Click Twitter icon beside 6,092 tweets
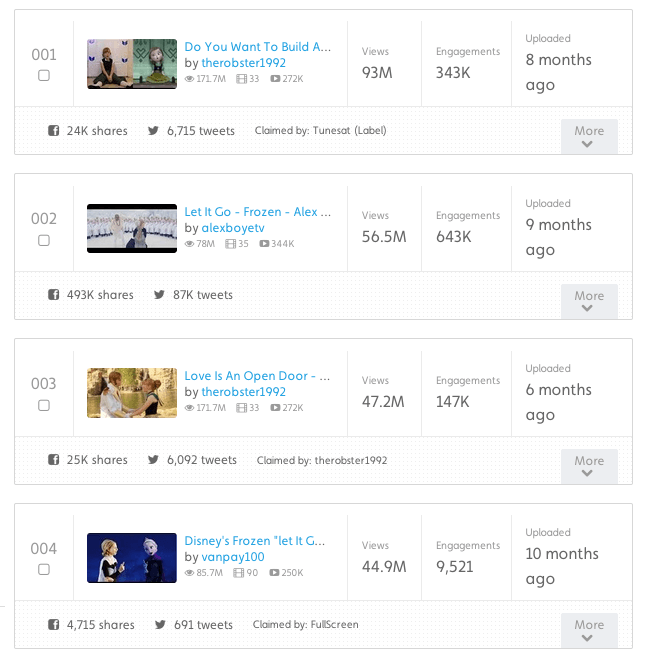 pyautogui.click(x=154, y=460)
